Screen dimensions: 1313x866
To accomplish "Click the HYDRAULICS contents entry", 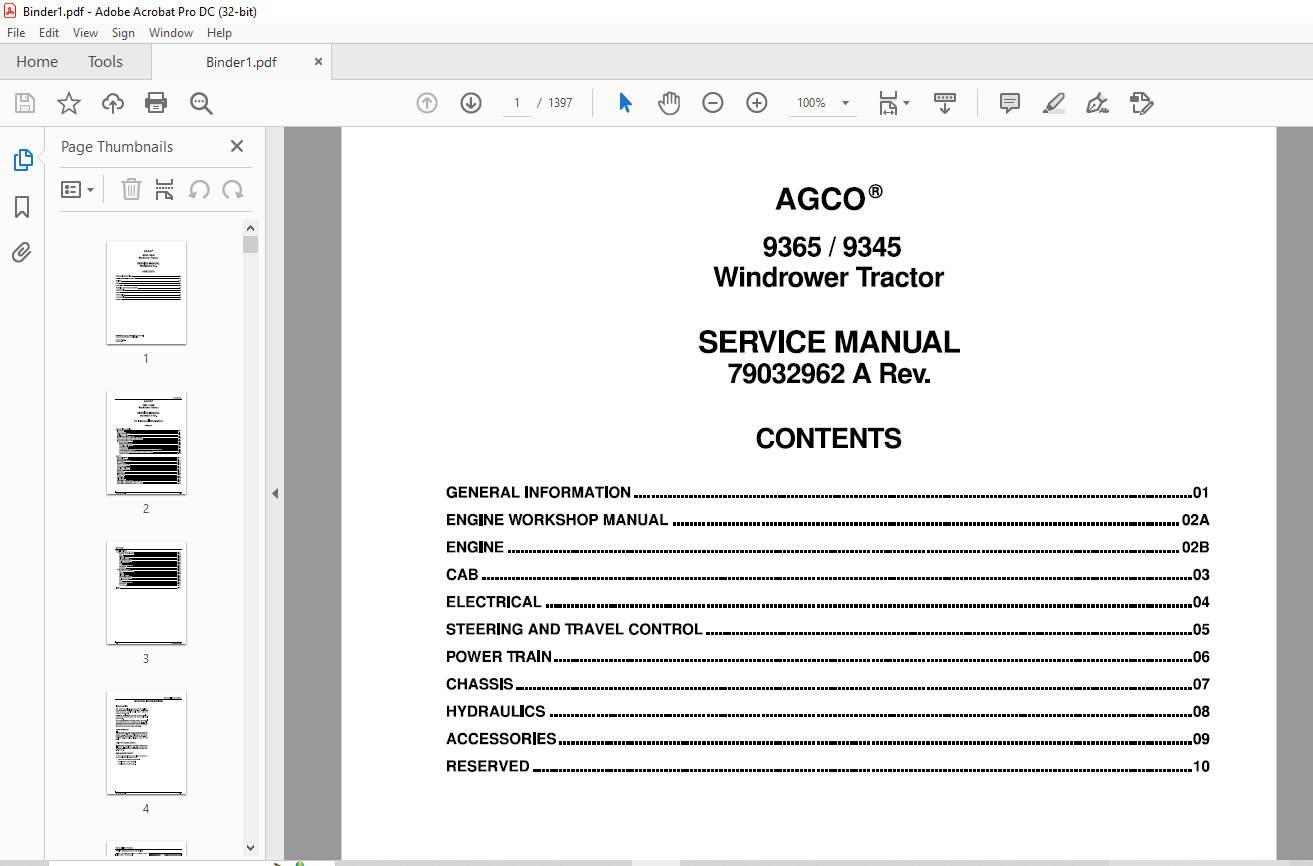I will tap(828, 712).
